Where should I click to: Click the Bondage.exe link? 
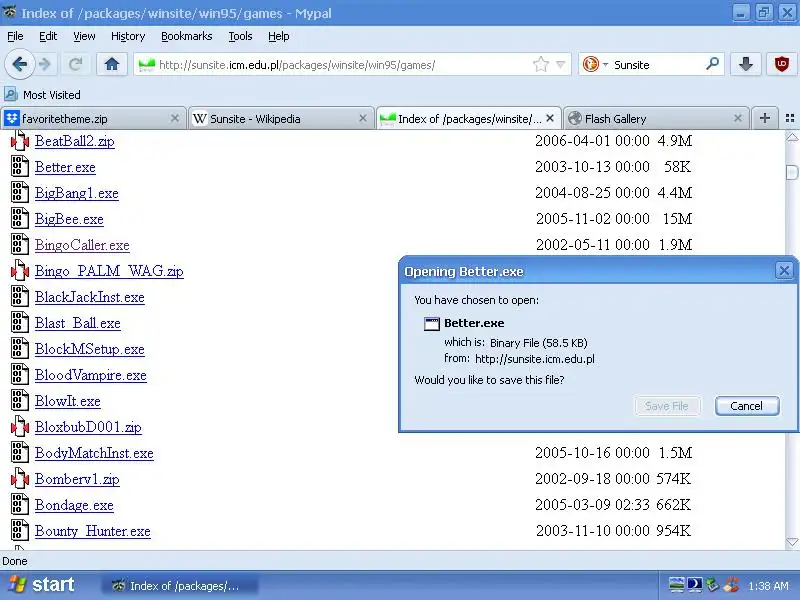[x=74, y=505]
